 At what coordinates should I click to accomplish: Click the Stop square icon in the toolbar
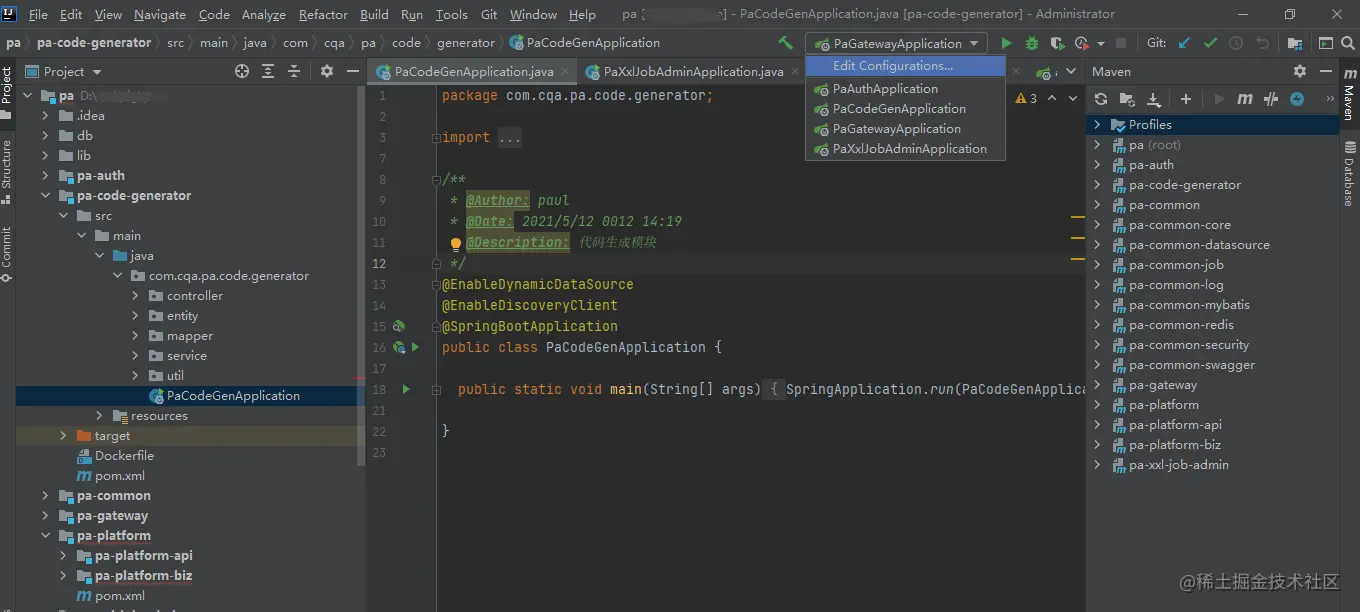coord(1121,43)
